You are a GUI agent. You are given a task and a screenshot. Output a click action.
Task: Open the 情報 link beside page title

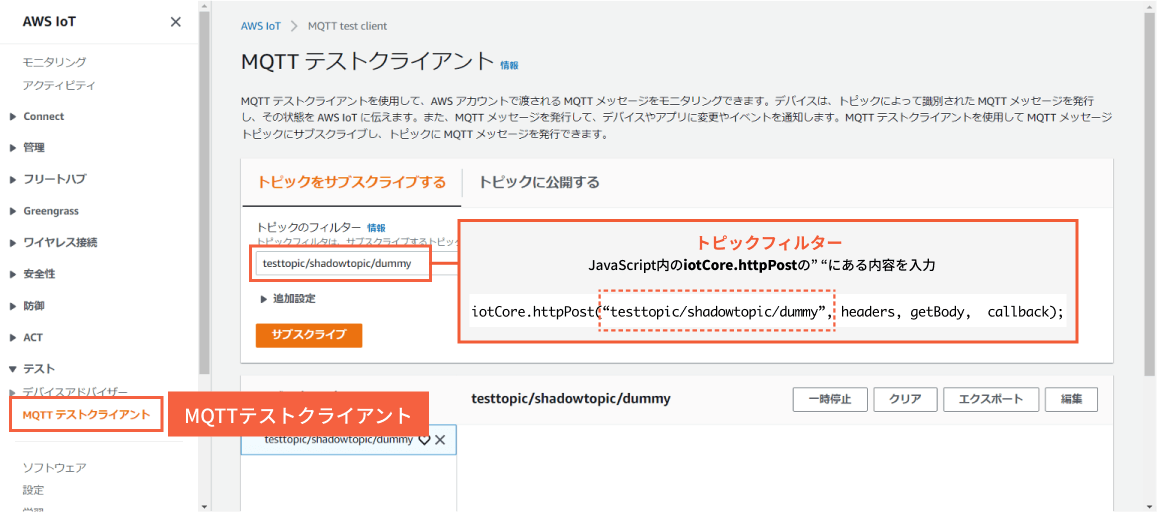click(x=509, y=65)
